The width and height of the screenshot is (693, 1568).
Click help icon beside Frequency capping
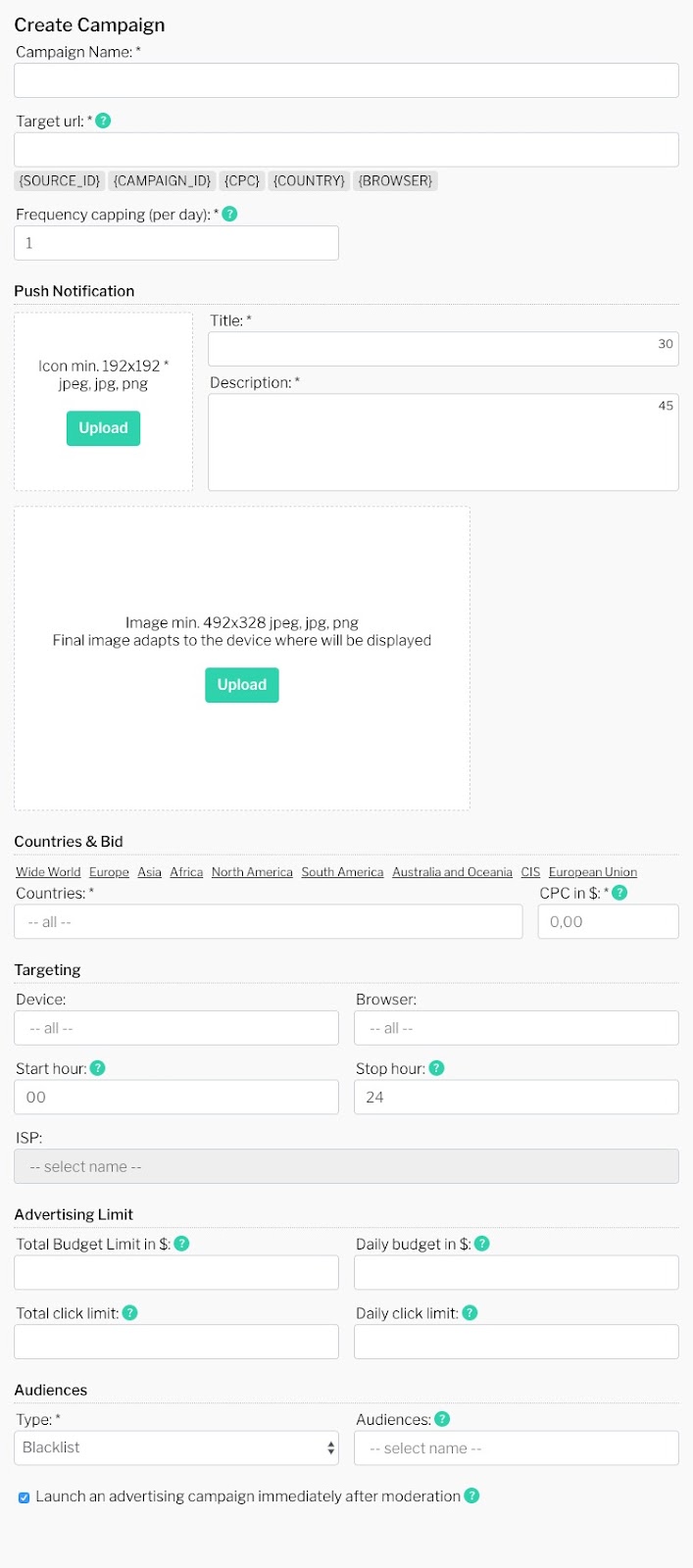[229, 214]
